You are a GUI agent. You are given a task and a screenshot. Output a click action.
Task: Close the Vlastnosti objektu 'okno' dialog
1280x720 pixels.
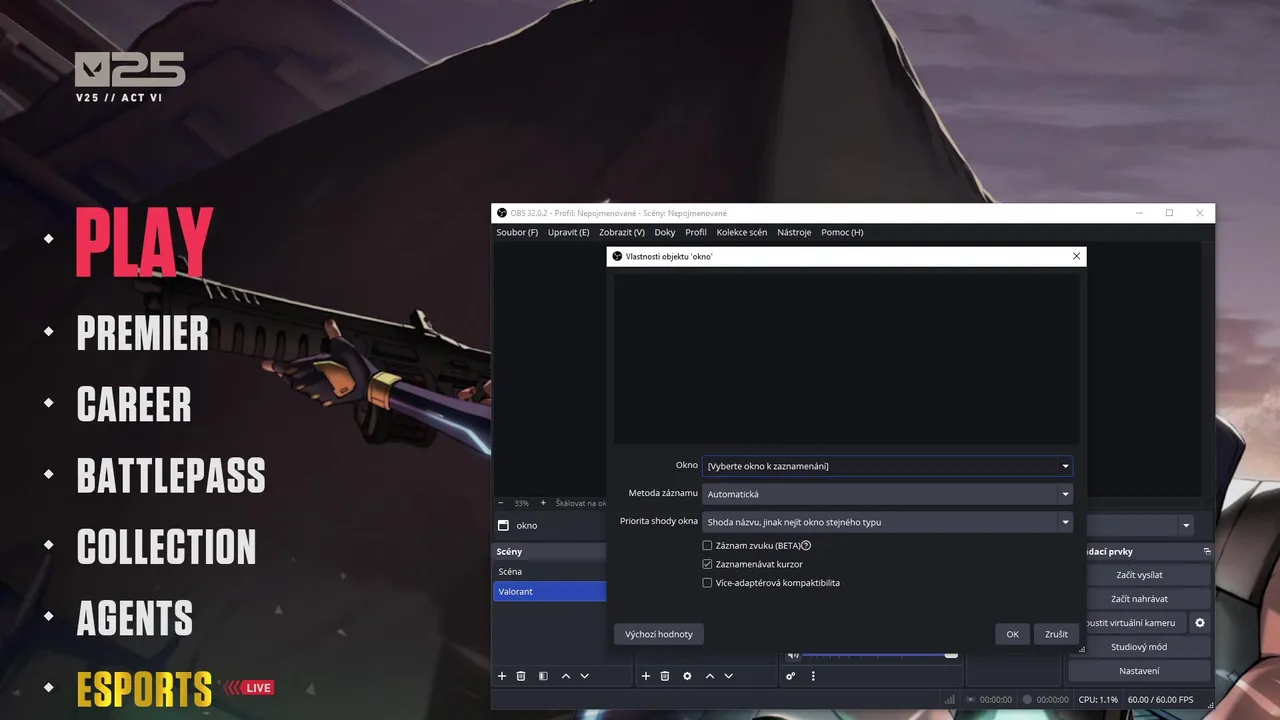pos(1076,257)
